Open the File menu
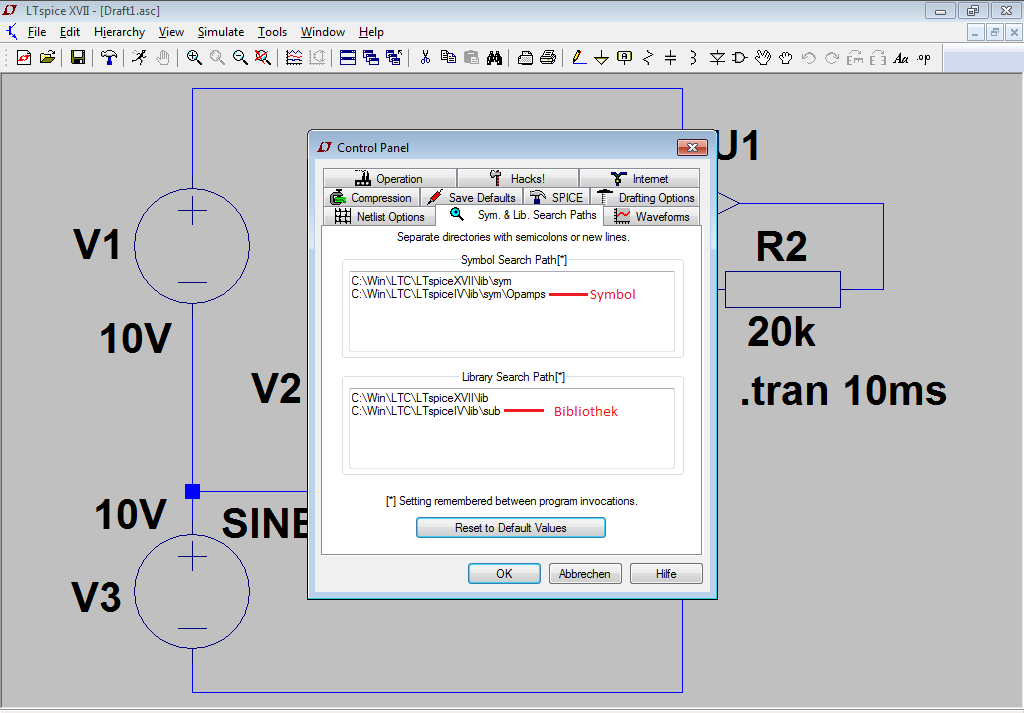Viewport: 1024px width, 713px height. click(37, 32)
